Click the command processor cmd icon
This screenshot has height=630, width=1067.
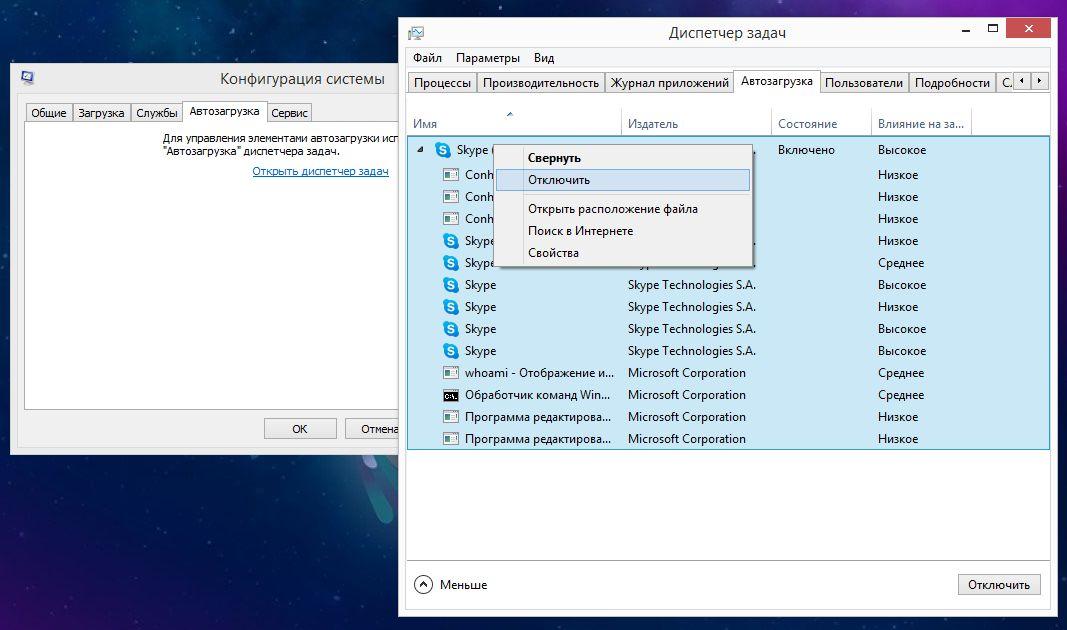pos(450,395)
